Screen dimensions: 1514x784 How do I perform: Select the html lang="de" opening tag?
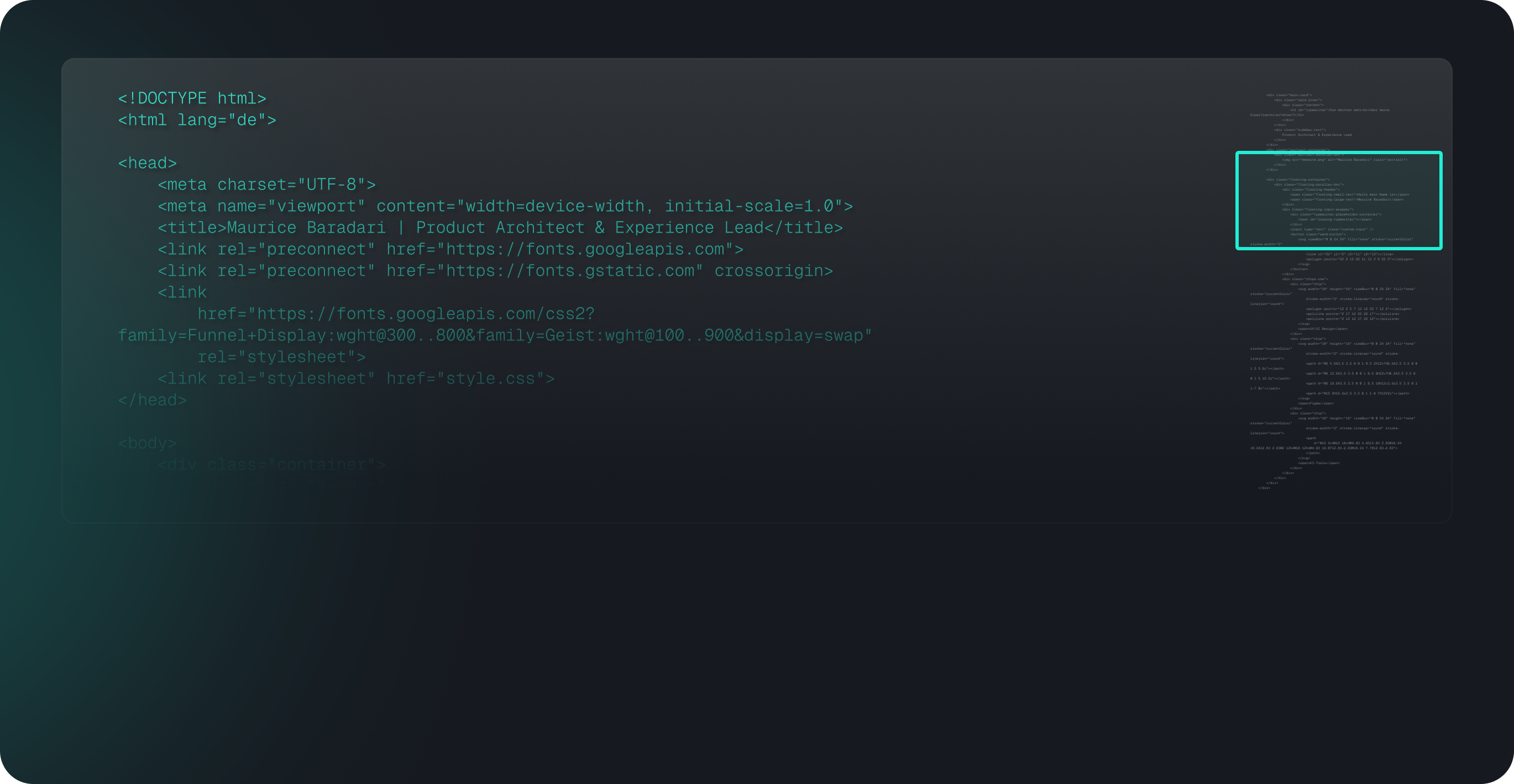196,119
